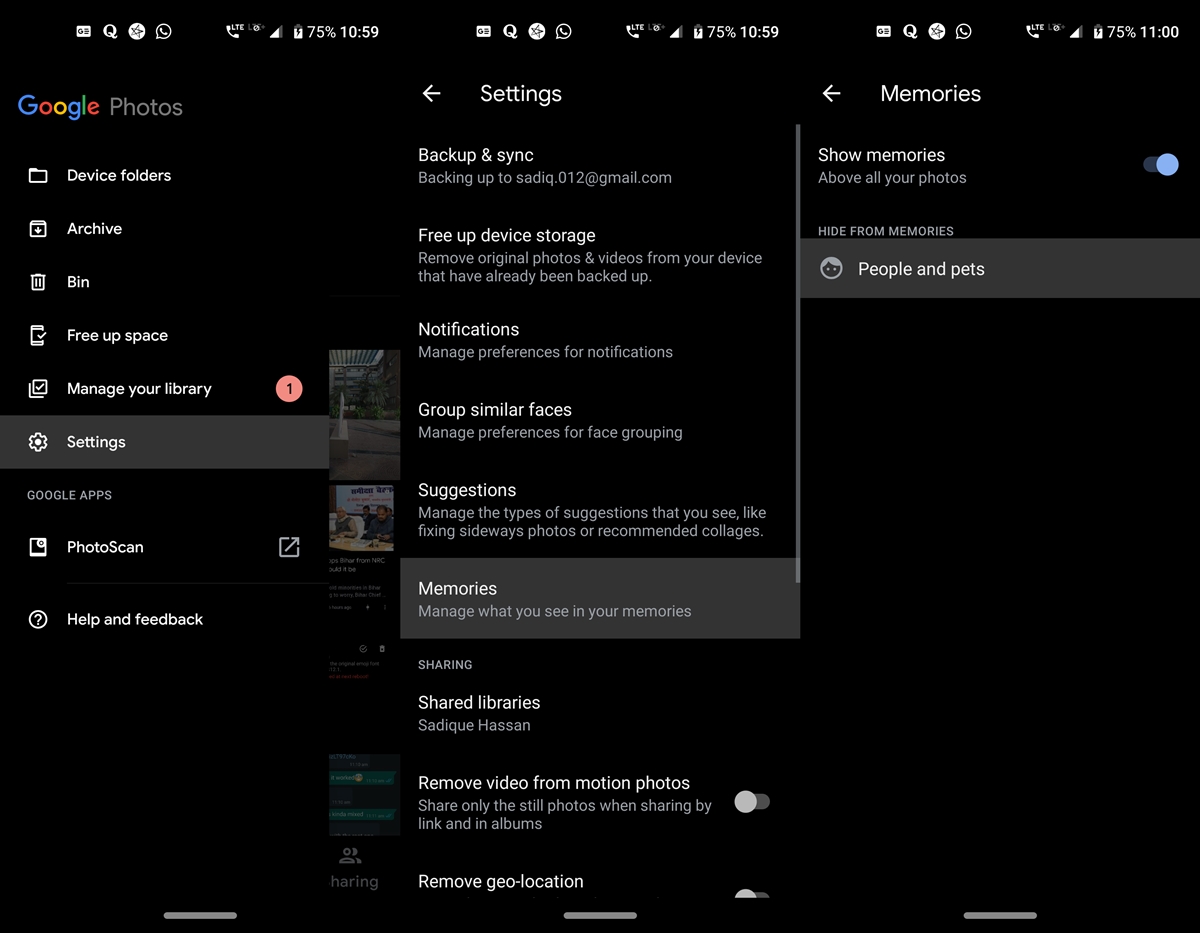This screenshot has height=933, width=1200.
Task: Open People and pets hide option
Action: pos(1000,268)
